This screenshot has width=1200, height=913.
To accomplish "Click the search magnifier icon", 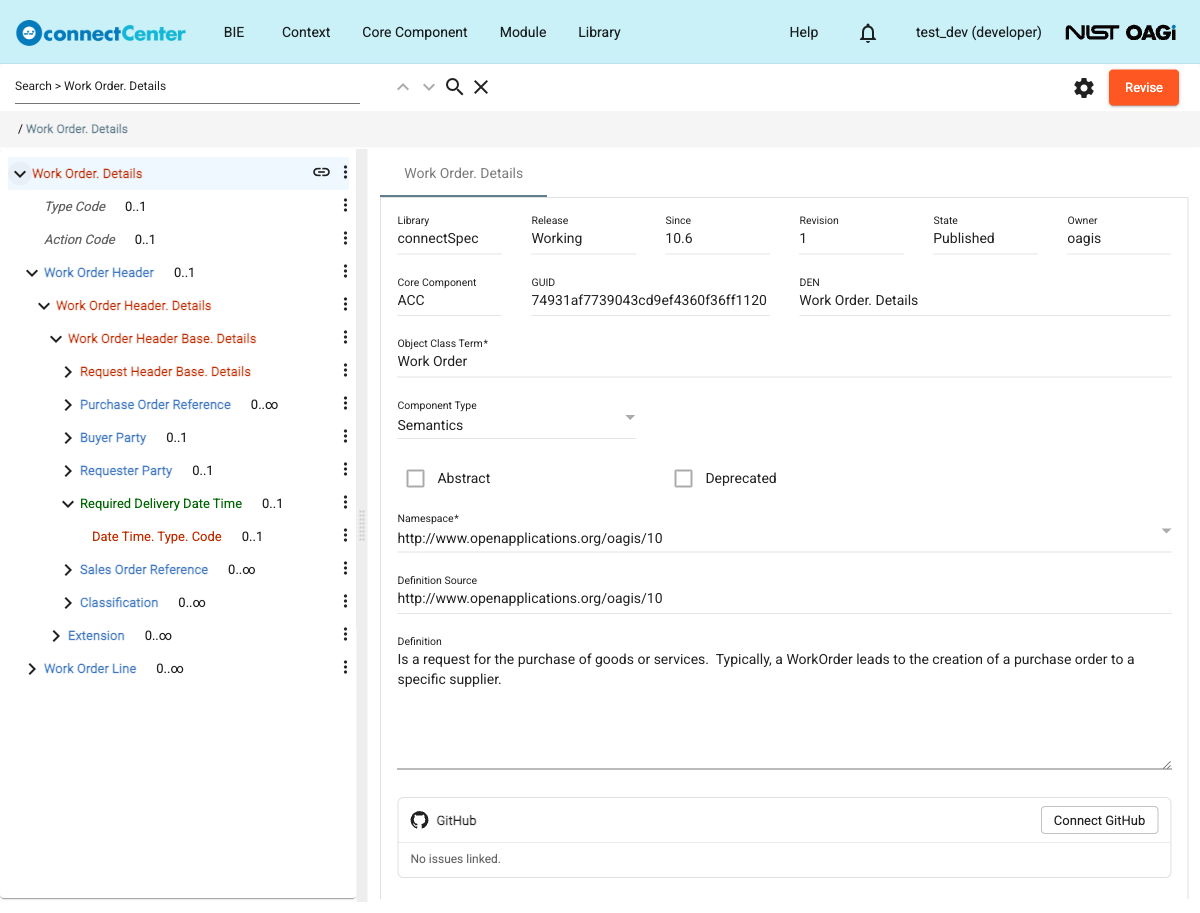I will click(454, 87).
